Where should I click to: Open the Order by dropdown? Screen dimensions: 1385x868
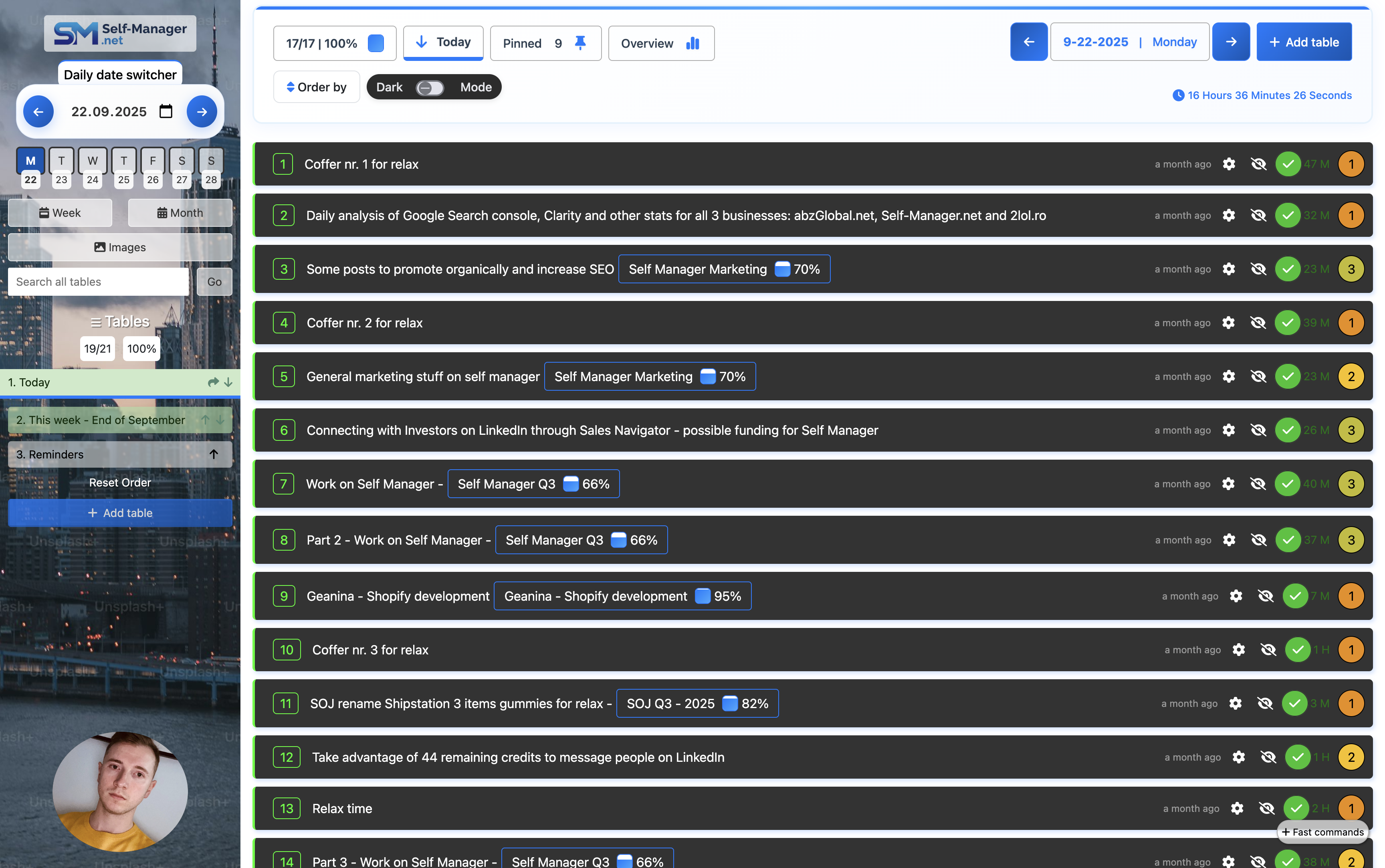click(x=316, y=87)
